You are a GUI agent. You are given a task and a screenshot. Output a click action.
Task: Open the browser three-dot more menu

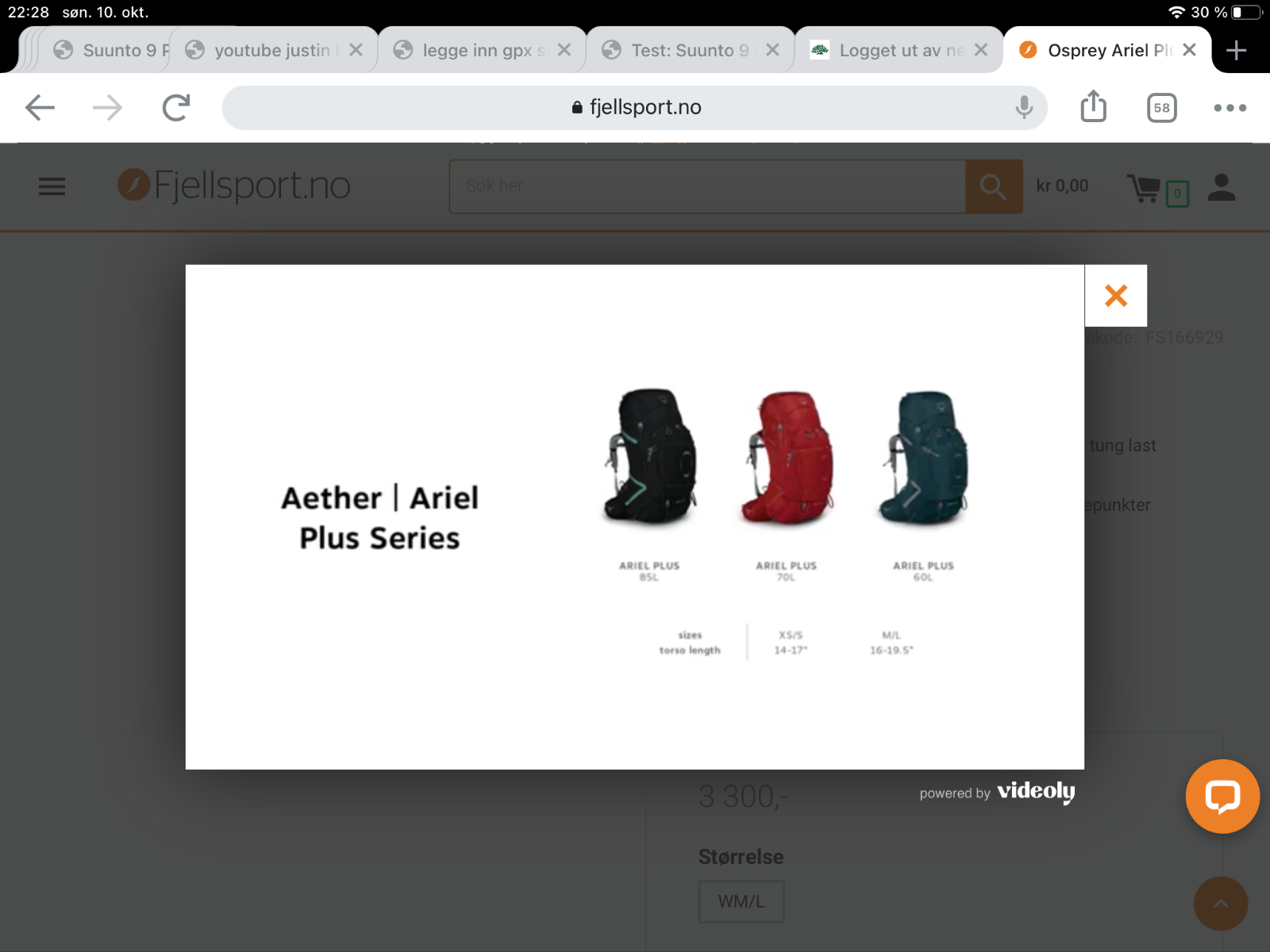1230,108
